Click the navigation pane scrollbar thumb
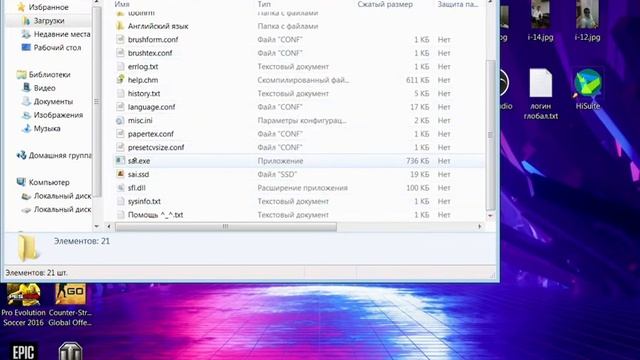Image resolution: width=640 pixels, height=360 pixels. tap(97, 102)
